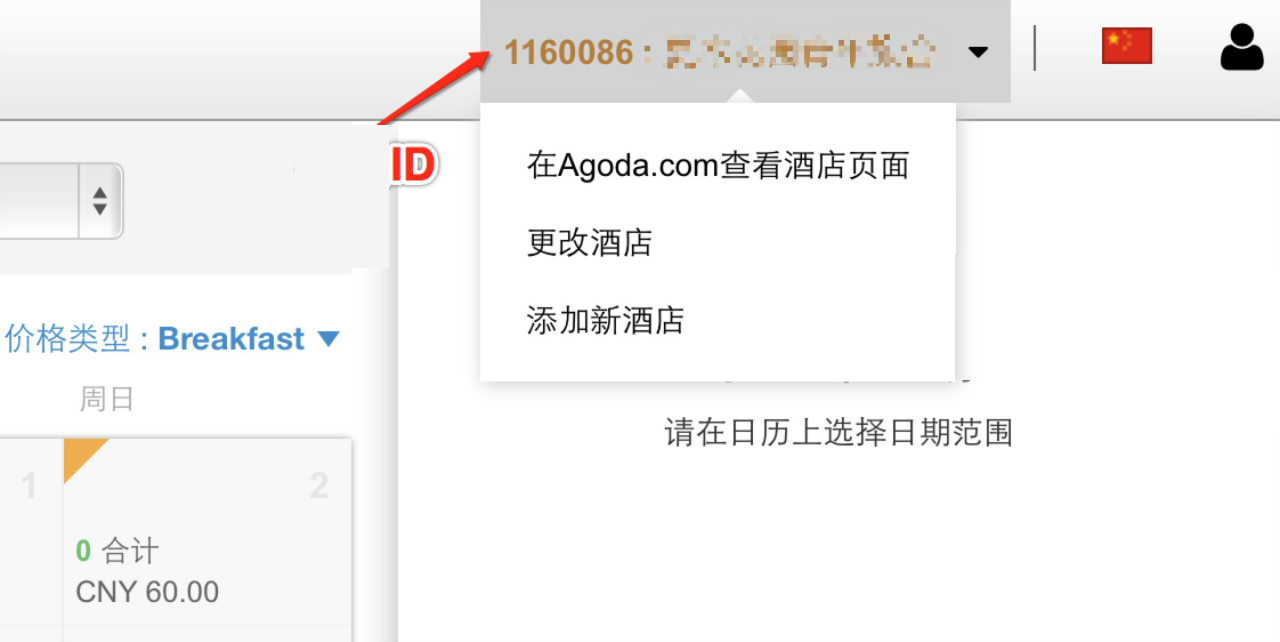Click the green 0 合计 count
The width and height of the screenshot is (1280, 642).
click(x=117, y=551)
